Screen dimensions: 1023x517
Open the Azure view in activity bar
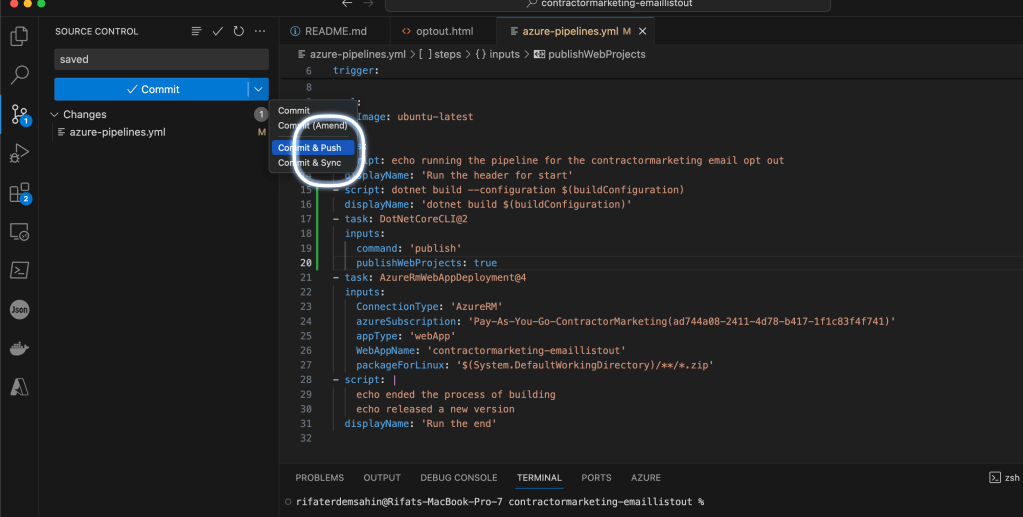click(x=19, y=387)
